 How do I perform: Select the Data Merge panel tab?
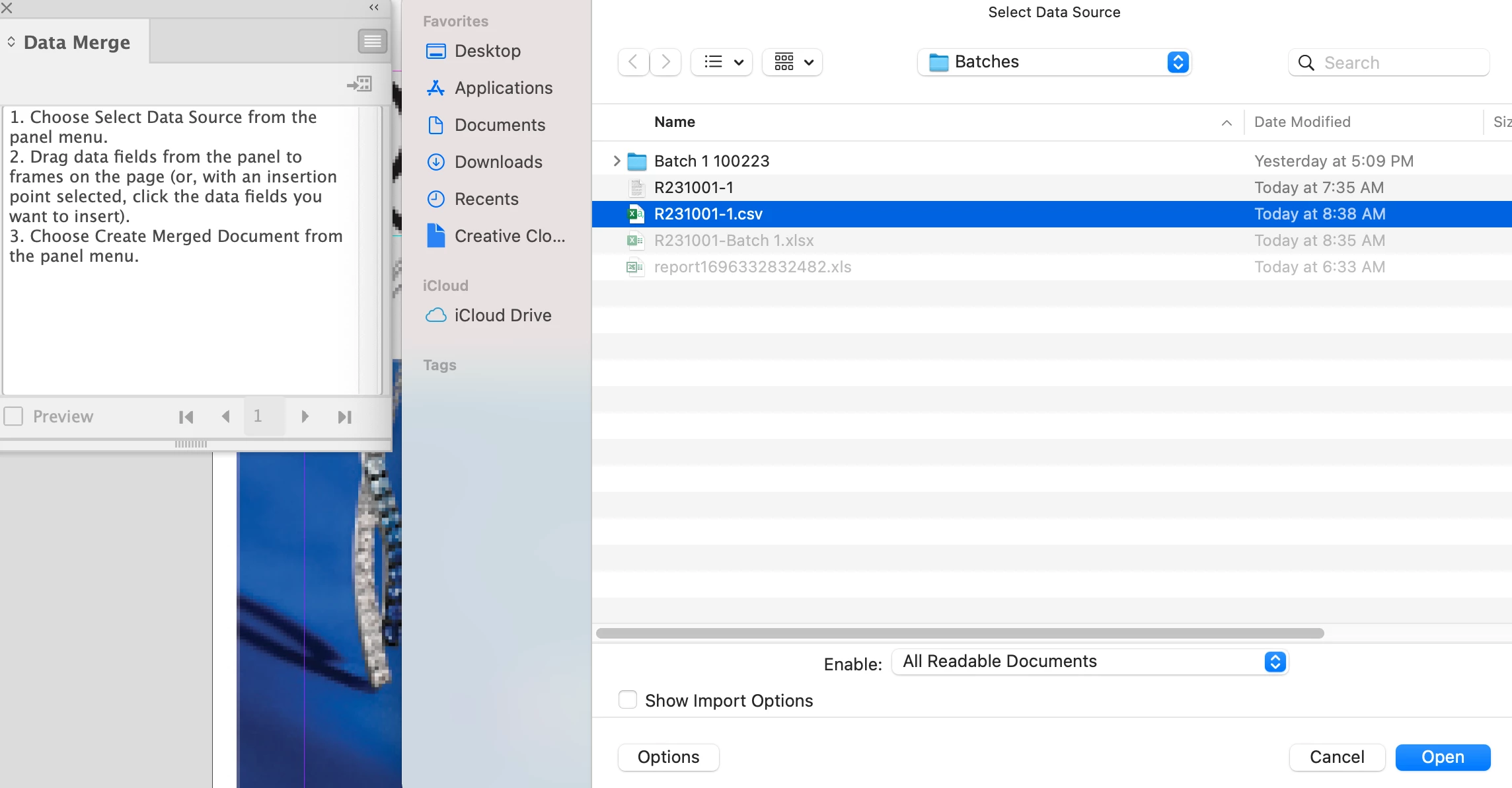coord(76,42)
